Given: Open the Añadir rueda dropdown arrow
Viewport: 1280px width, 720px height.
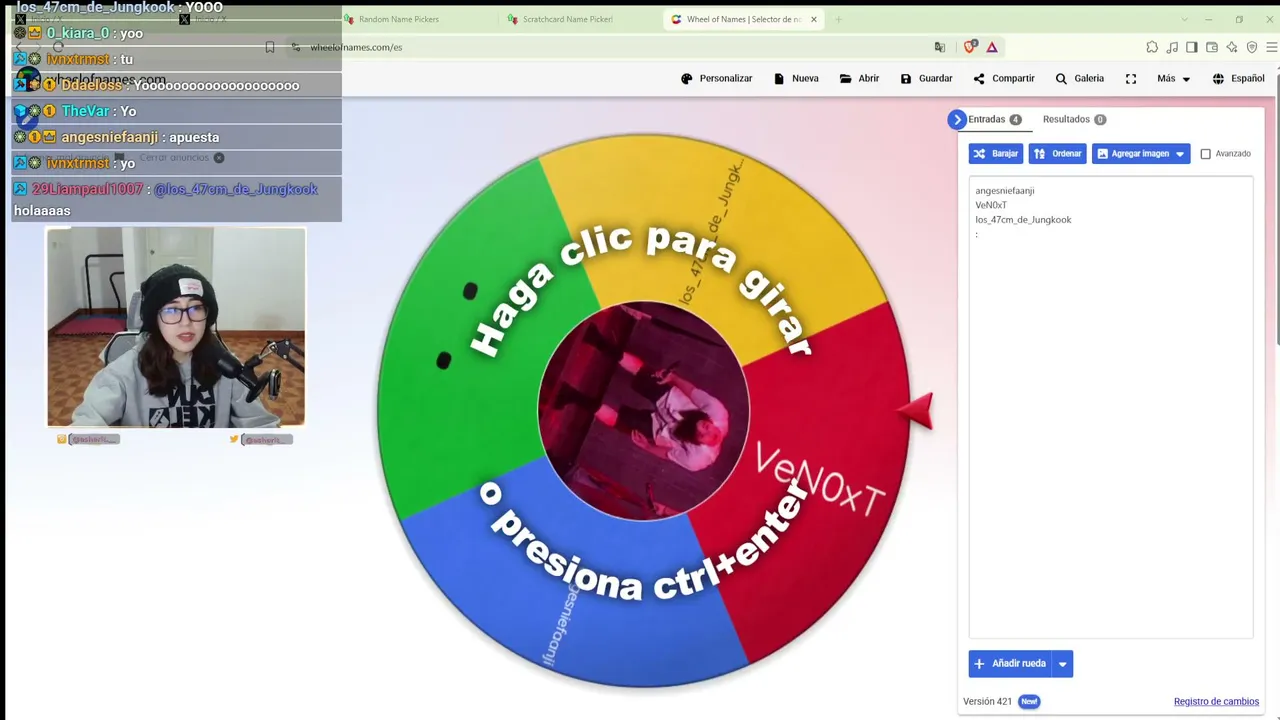Looking at the screenshot, I should click(1062, 664).
